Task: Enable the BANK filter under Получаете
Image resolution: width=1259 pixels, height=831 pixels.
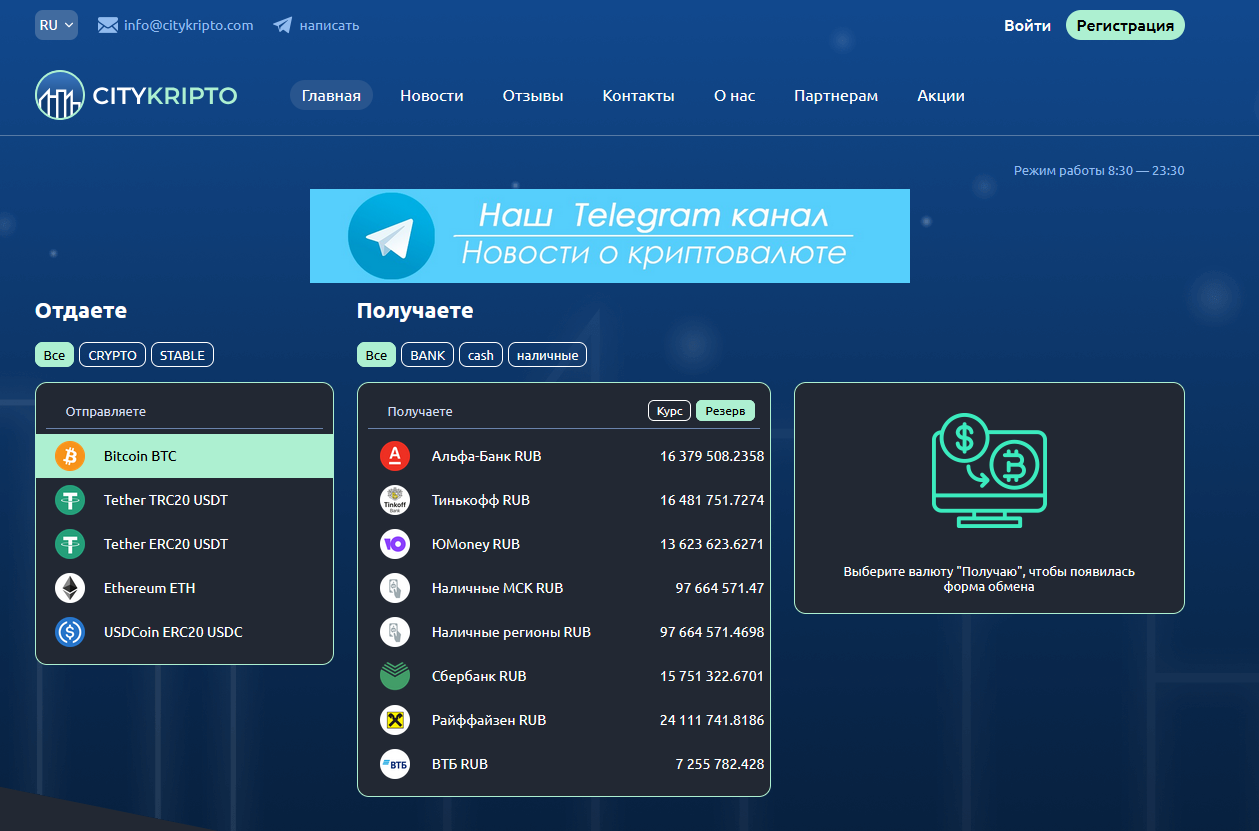Action: tap(427, 354)
